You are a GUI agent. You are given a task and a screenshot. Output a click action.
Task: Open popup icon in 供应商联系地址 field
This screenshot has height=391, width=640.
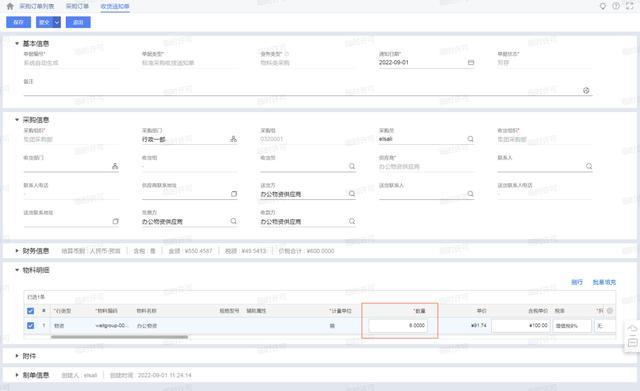click(234, 194)
